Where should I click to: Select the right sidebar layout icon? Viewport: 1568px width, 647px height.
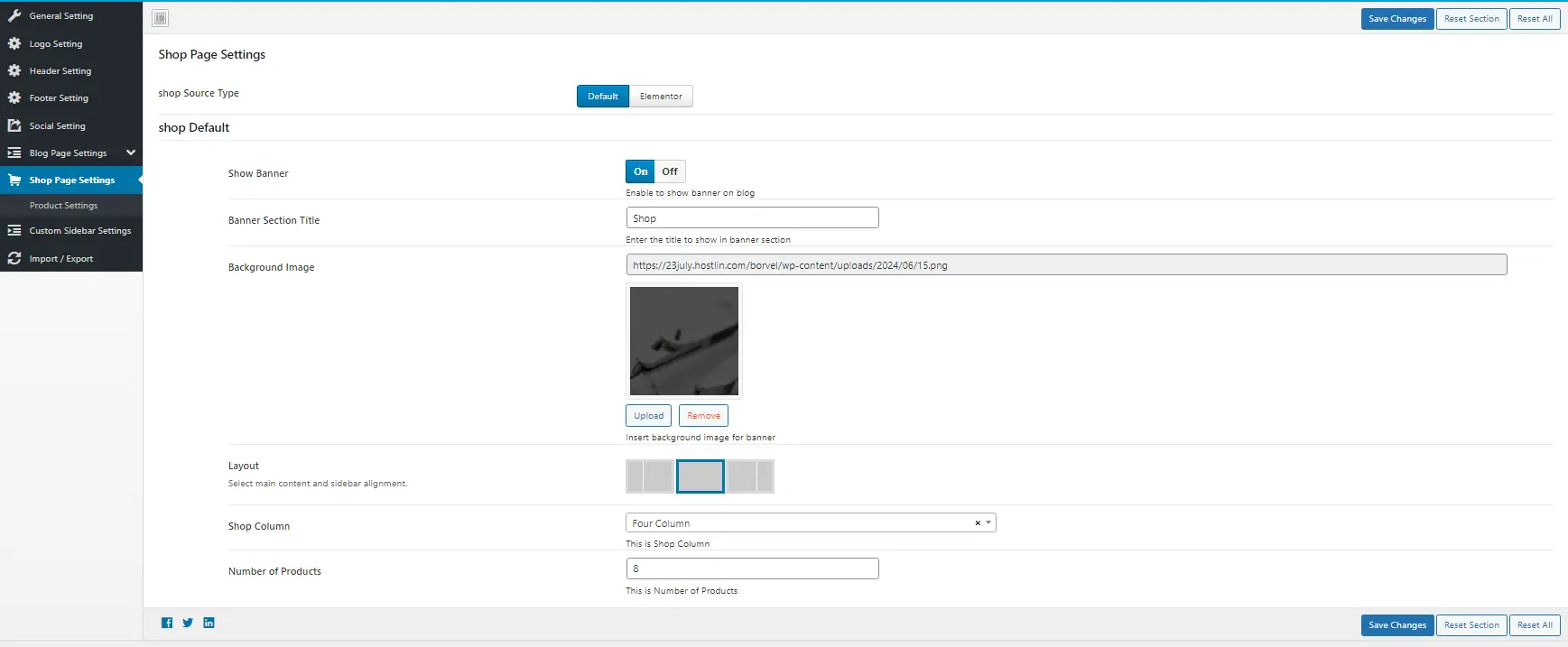point(750,476)
